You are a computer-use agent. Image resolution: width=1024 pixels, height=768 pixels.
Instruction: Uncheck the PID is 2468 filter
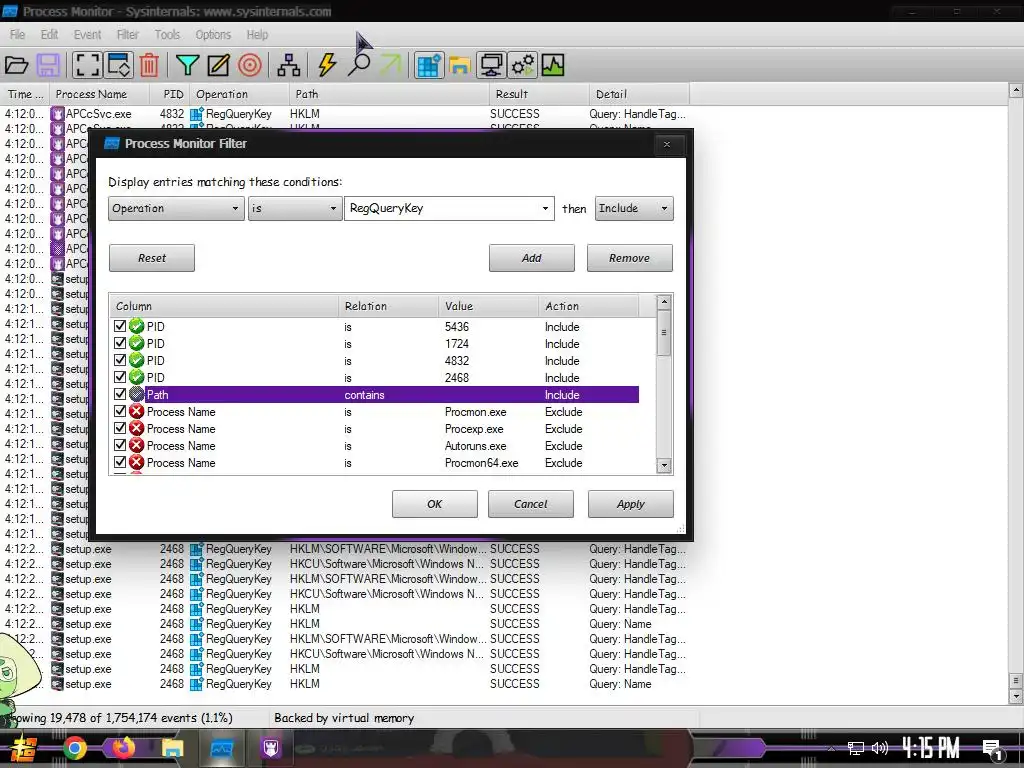[x=120, y=377]
